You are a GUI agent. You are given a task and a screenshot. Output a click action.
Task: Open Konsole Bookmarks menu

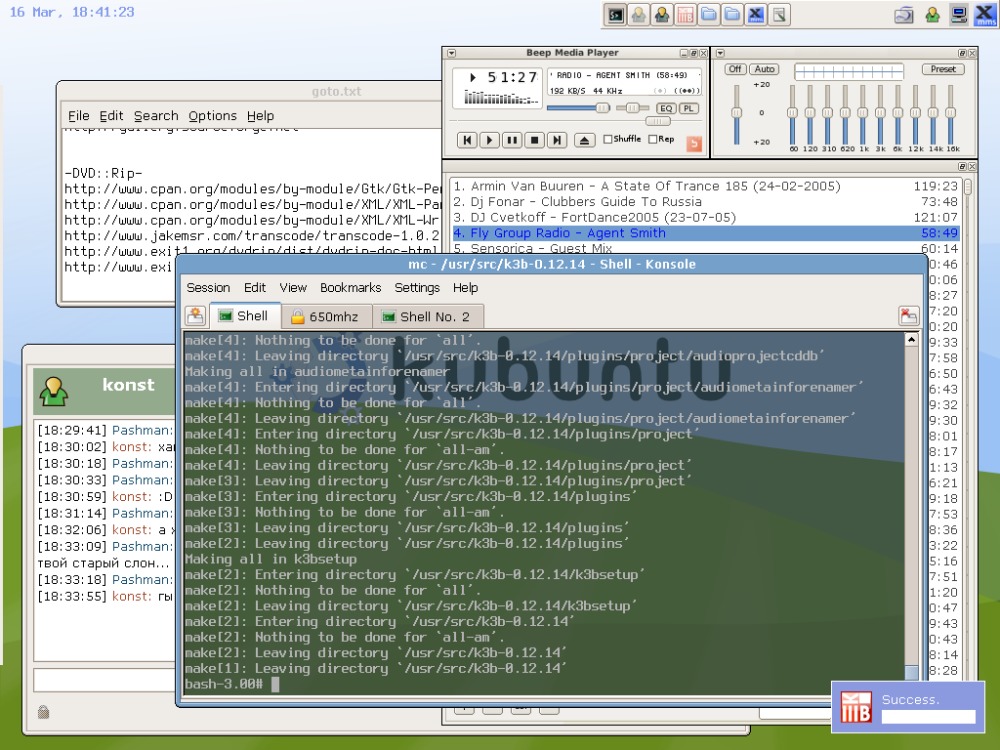point(350,288)
